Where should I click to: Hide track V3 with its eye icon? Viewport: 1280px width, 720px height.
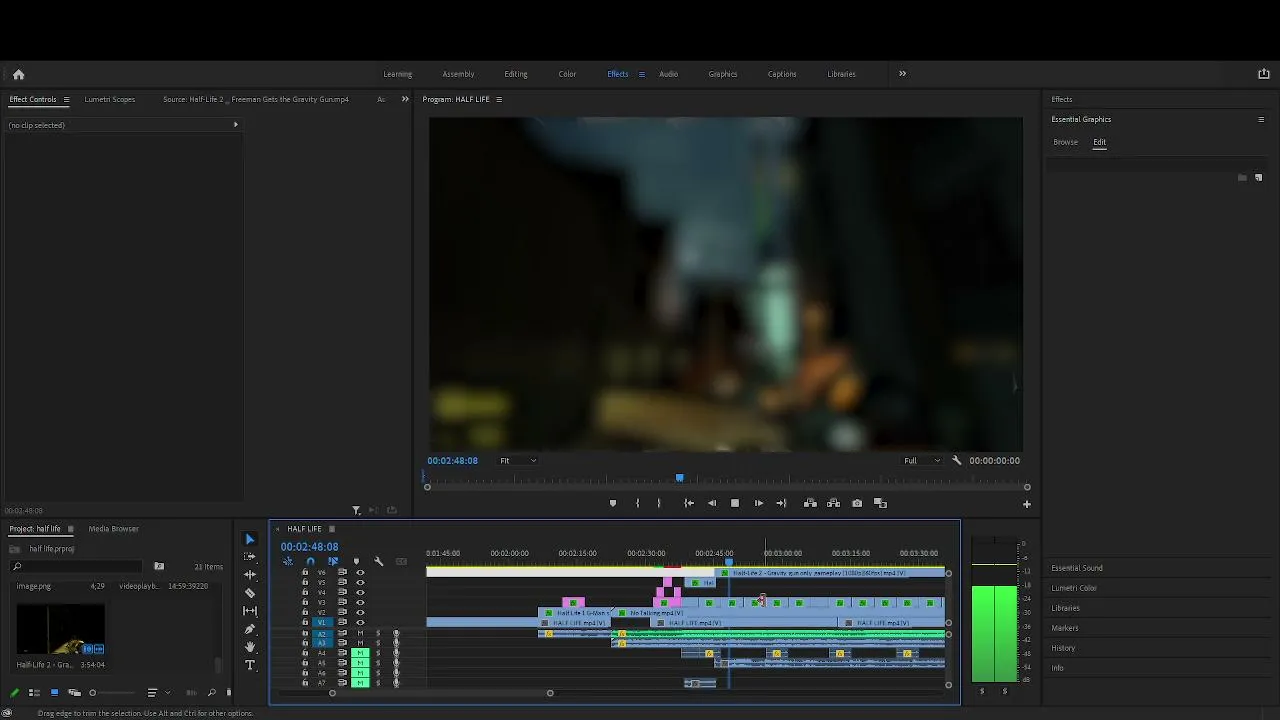[360, 602]
